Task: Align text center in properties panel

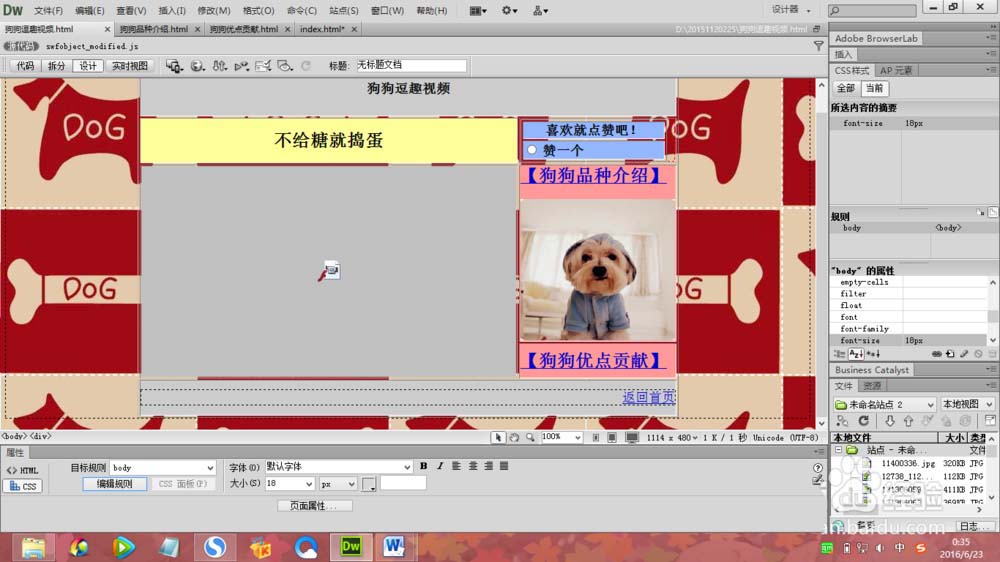Action: point(473,466)
